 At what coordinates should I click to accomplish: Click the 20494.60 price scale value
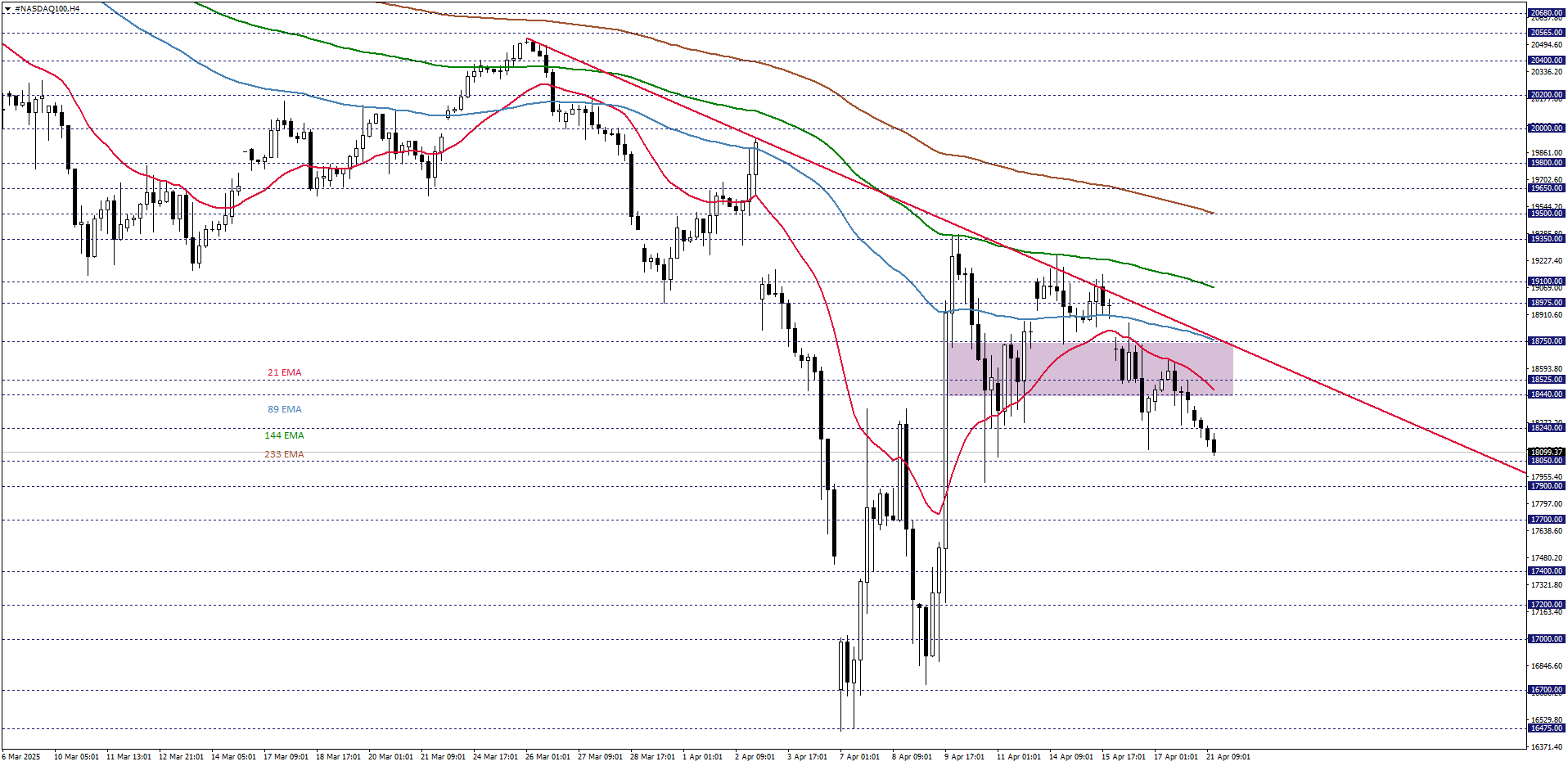click(x=1546, y=45)
